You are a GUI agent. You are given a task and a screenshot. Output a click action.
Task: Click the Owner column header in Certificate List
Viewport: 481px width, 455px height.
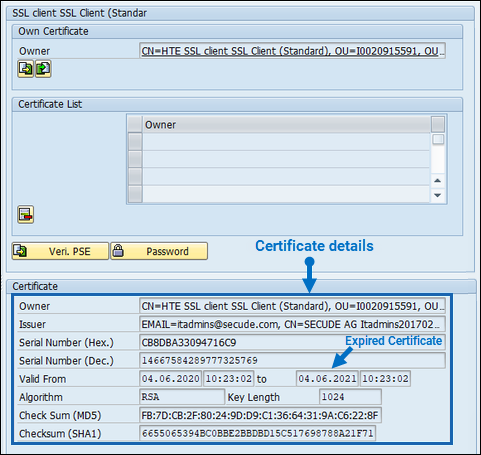286,125
